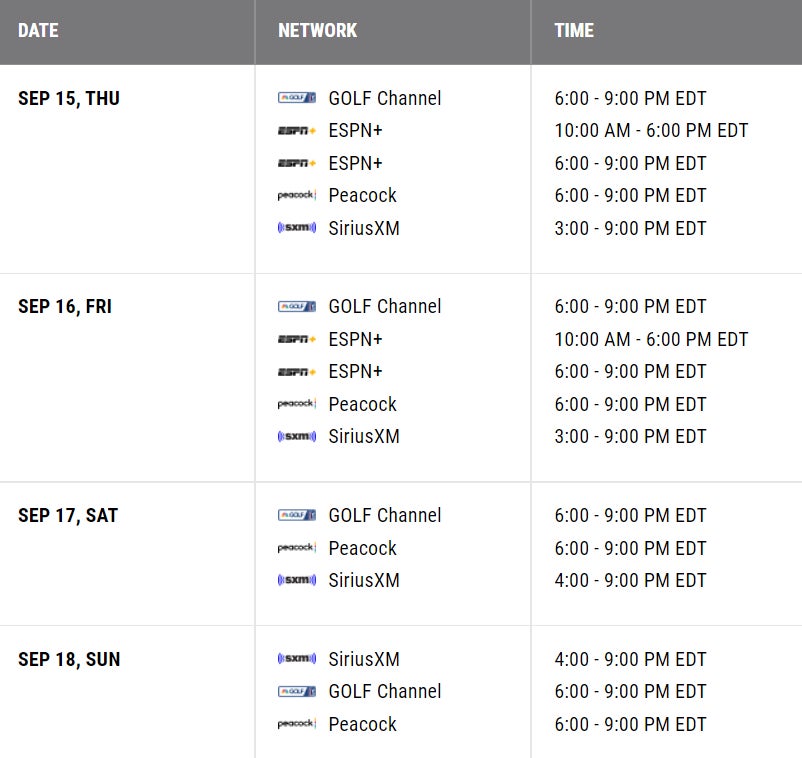The height and width of the screenshot is (758, 802).
Task: Click the SiriusXM logo for Sunday
Action: (297, 659)
